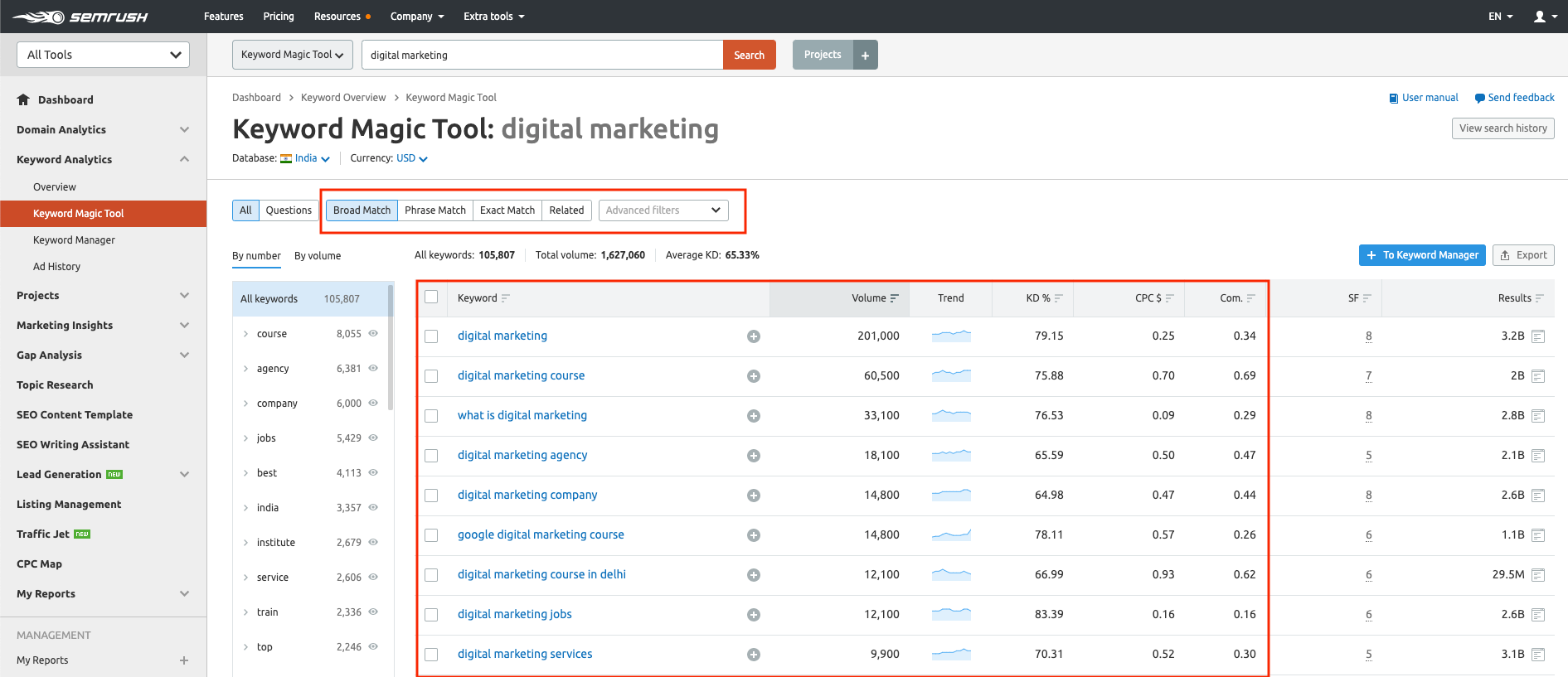
Task: Click the Dashboard home icon
Action: [23, 99]
